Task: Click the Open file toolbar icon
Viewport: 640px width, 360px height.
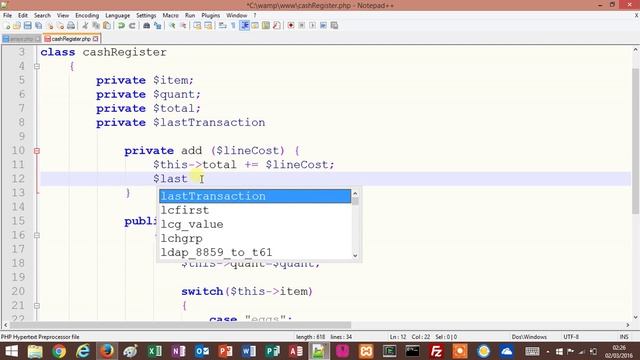Action: coord(17,25)
